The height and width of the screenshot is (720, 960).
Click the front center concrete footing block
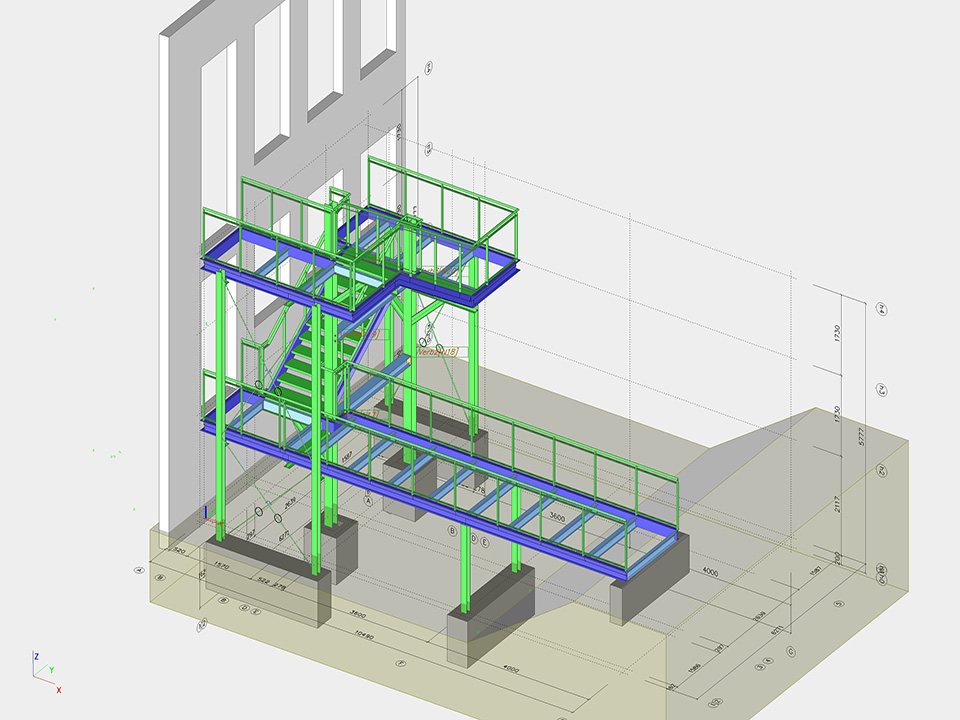[490, 615]
